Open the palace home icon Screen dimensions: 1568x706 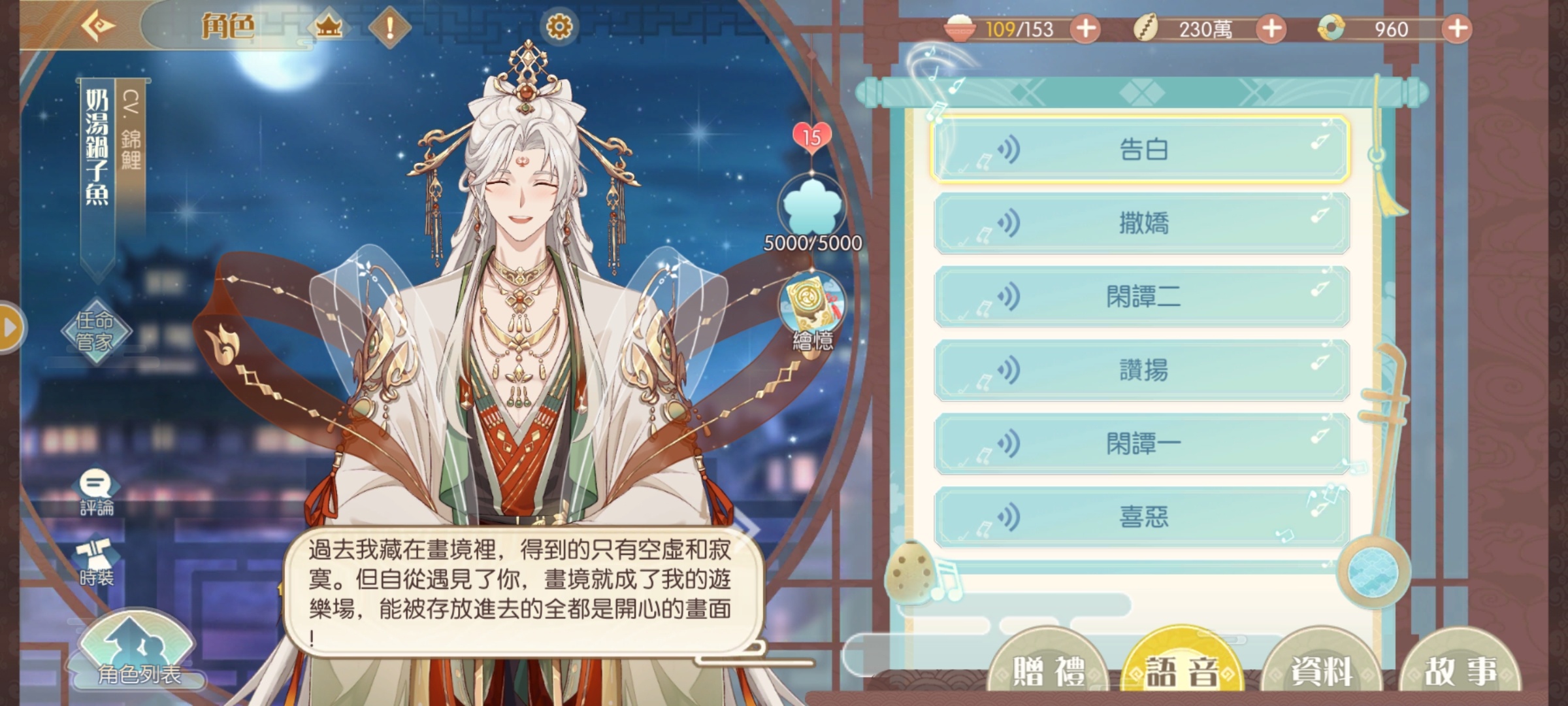pyautogui.click(x=329, y=27)
